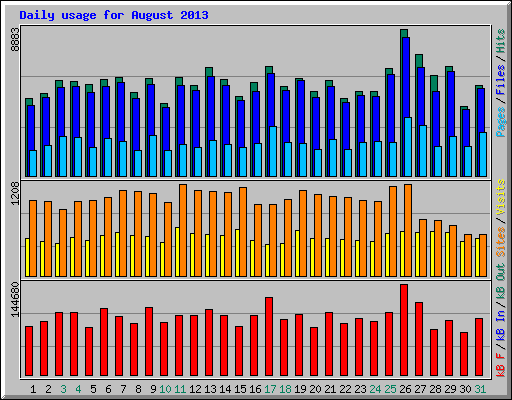Click the "Pages" legend label
The width and height of the screenshot is (512, 400).
pos(501,122)
